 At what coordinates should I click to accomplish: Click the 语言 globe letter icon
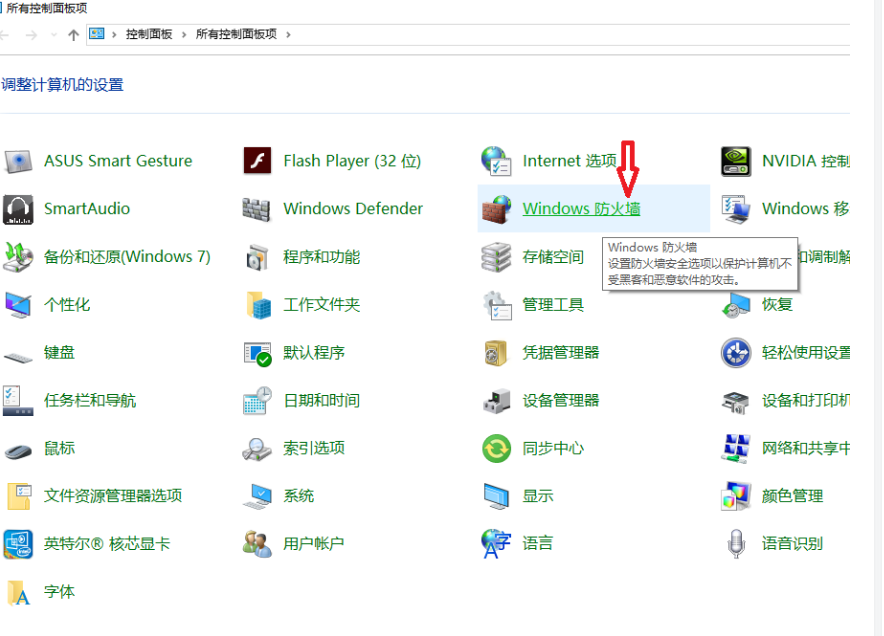coord(496,544)
